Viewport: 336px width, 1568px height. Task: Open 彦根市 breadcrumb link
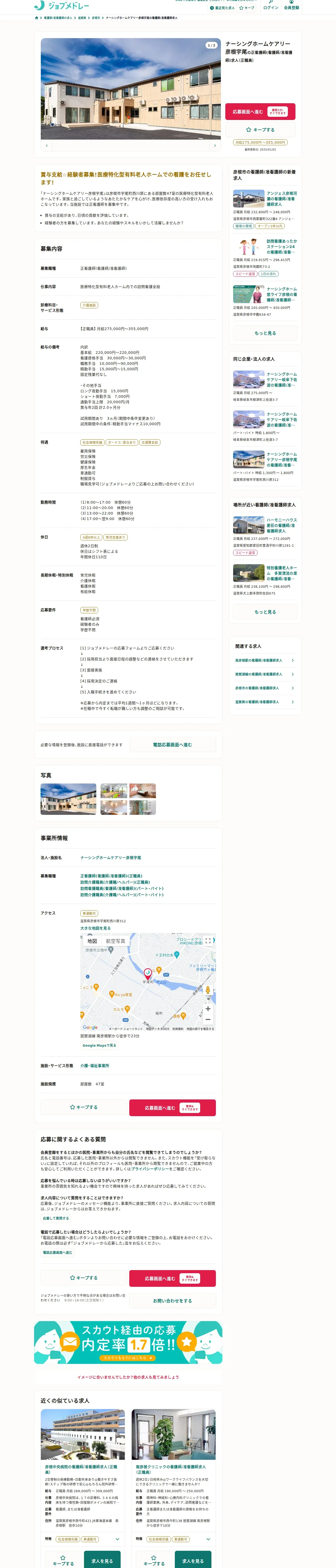coord(96,18)
